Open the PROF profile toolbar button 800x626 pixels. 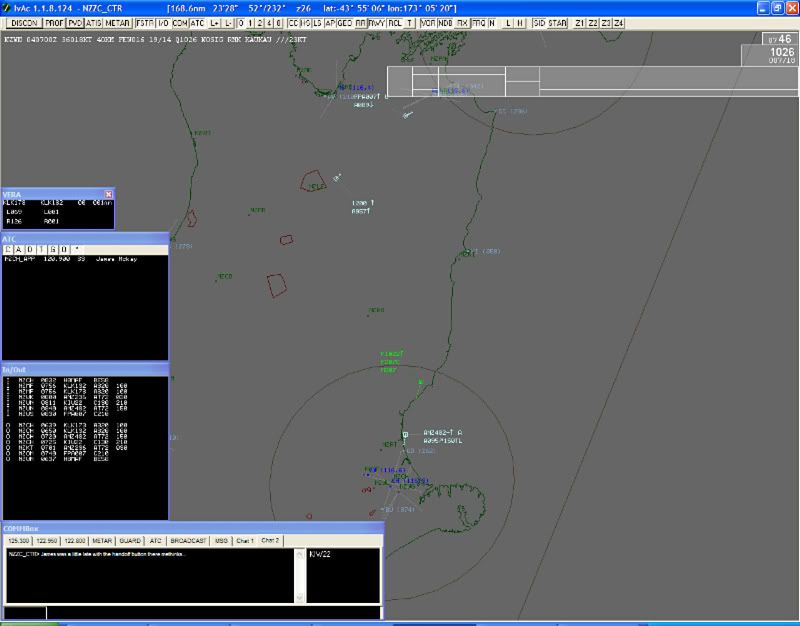[x=54, y=22]
